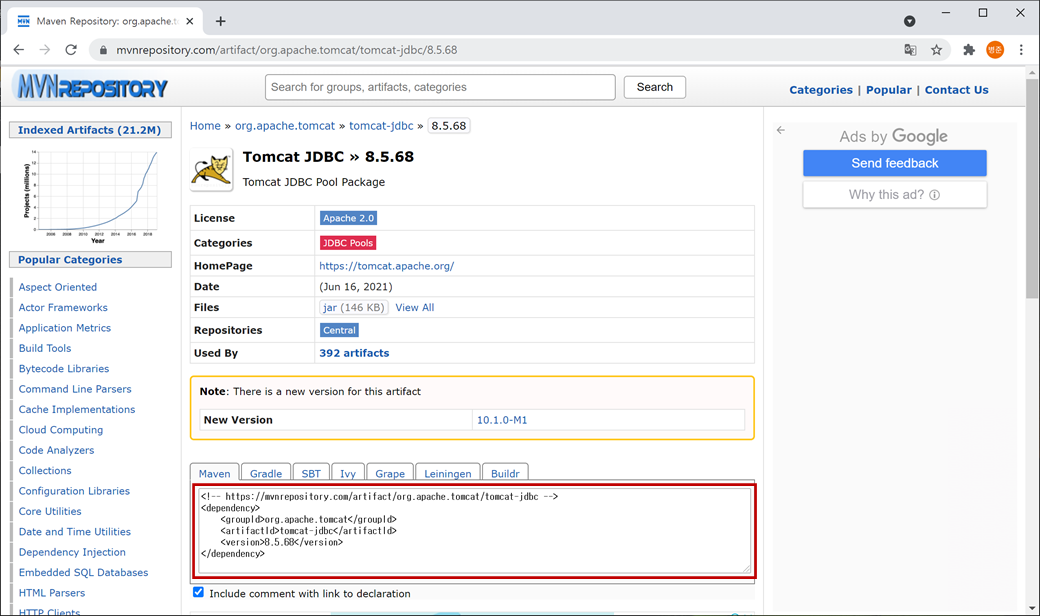Go to Home breadcrumb link

[x=205, y=126]
